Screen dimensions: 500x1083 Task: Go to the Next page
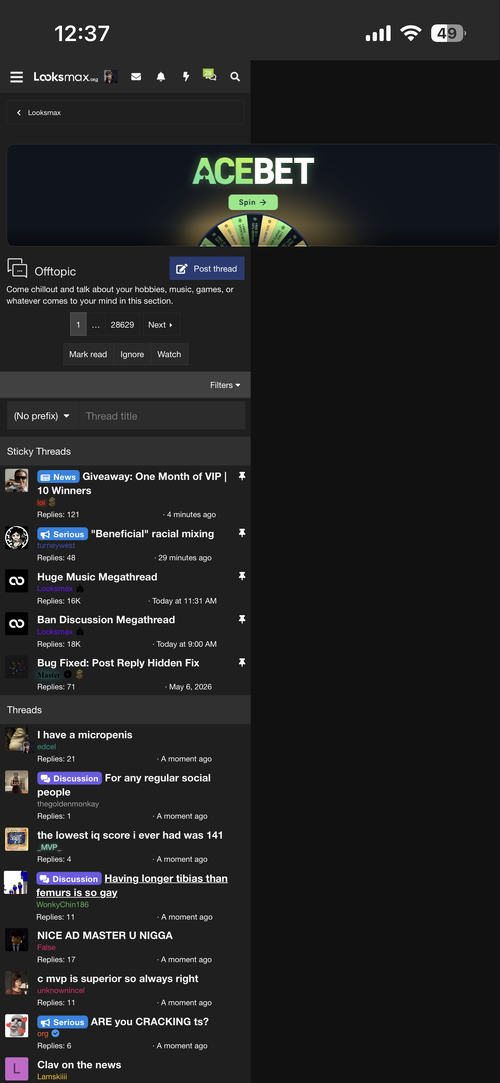(x=161, y=325)
